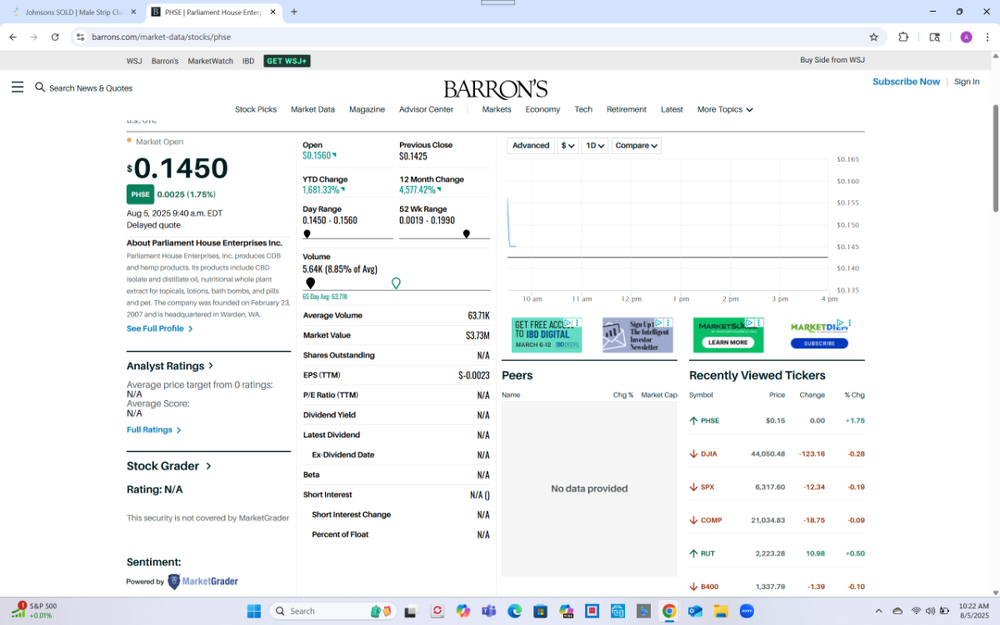Launch File Explorer from taskbar

click(x=720, y=611)
